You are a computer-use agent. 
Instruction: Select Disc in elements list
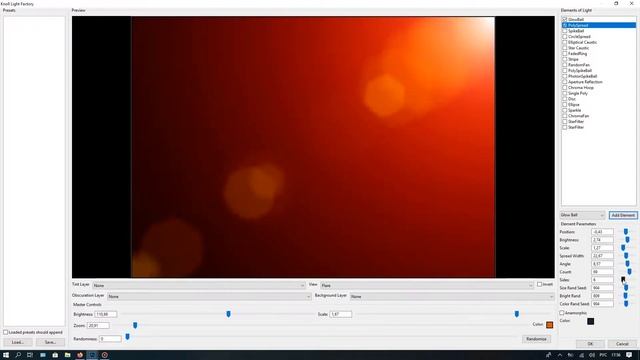click(x=572, y=99)
